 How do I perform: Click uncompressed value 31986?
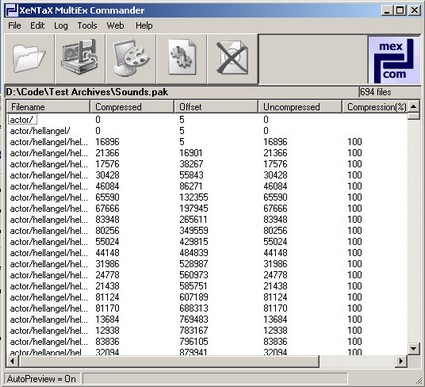[x=275, y=264]
